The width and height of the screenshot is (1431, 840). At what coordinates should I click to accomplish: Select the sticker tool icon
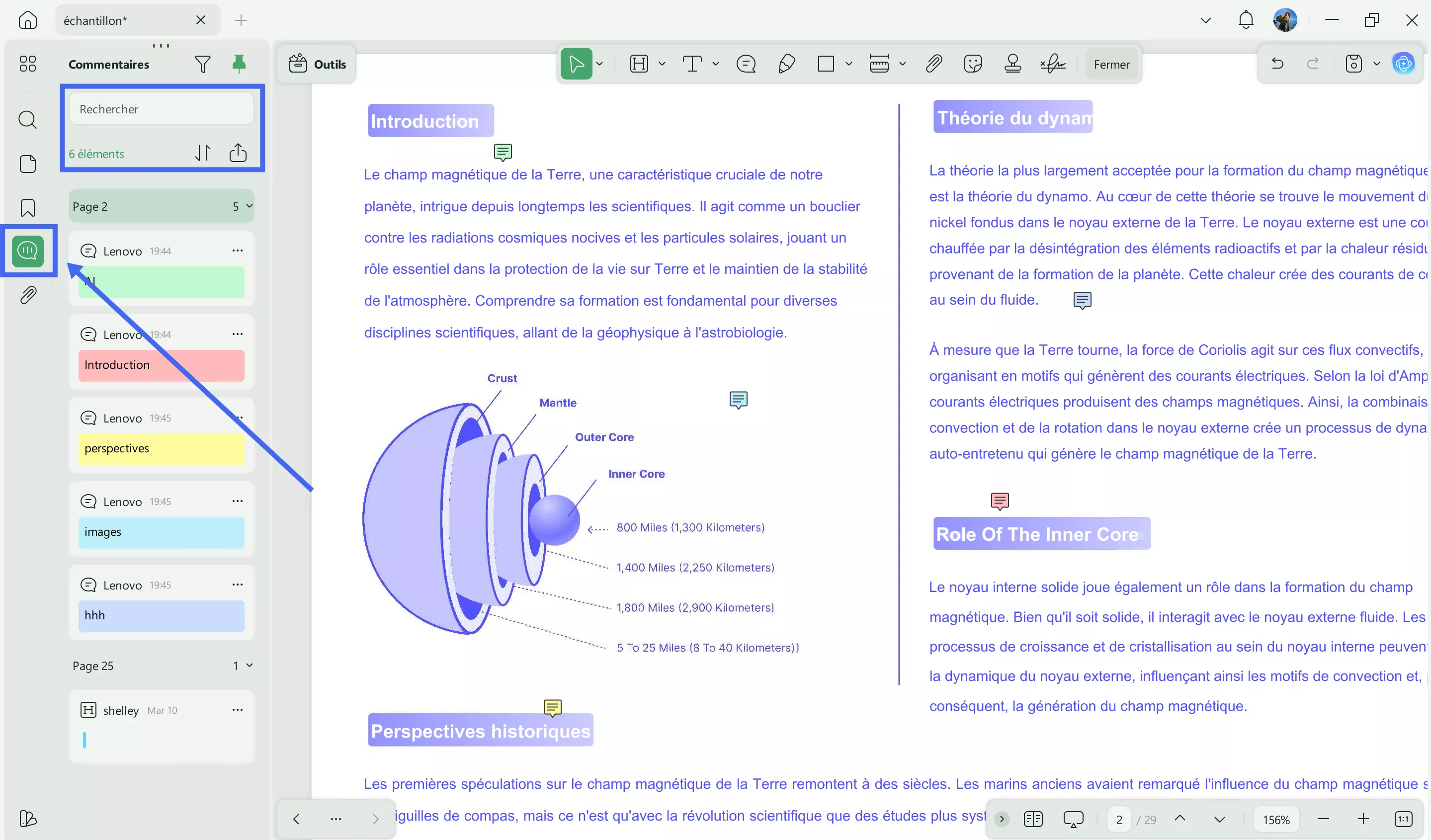coord(973,64)
